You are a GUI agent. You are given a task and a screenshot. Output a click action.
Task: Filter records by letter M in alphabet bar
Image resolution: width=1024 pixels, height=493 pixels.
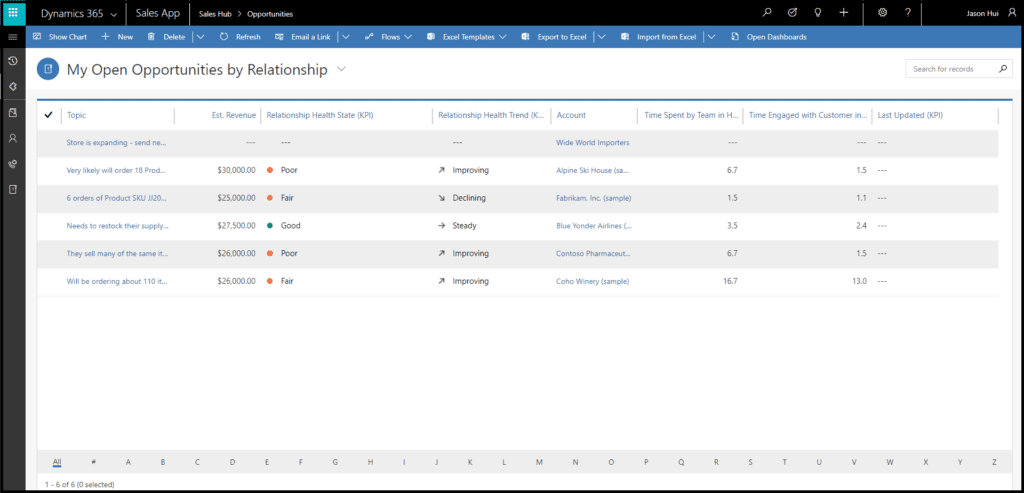[539, 462]
